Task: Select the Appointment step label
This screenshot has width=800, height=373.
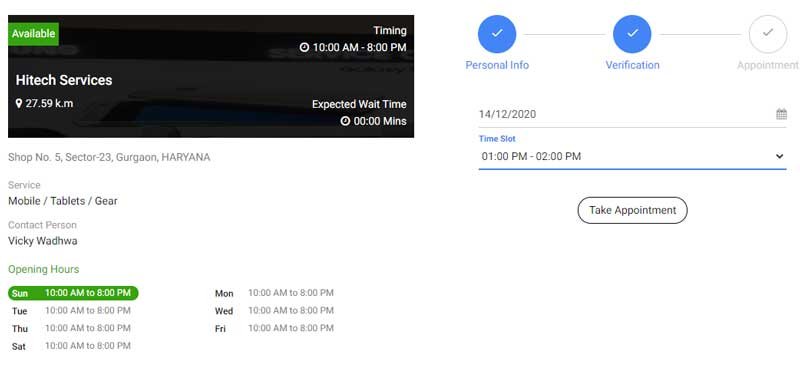Action: [x=768, y=65]
